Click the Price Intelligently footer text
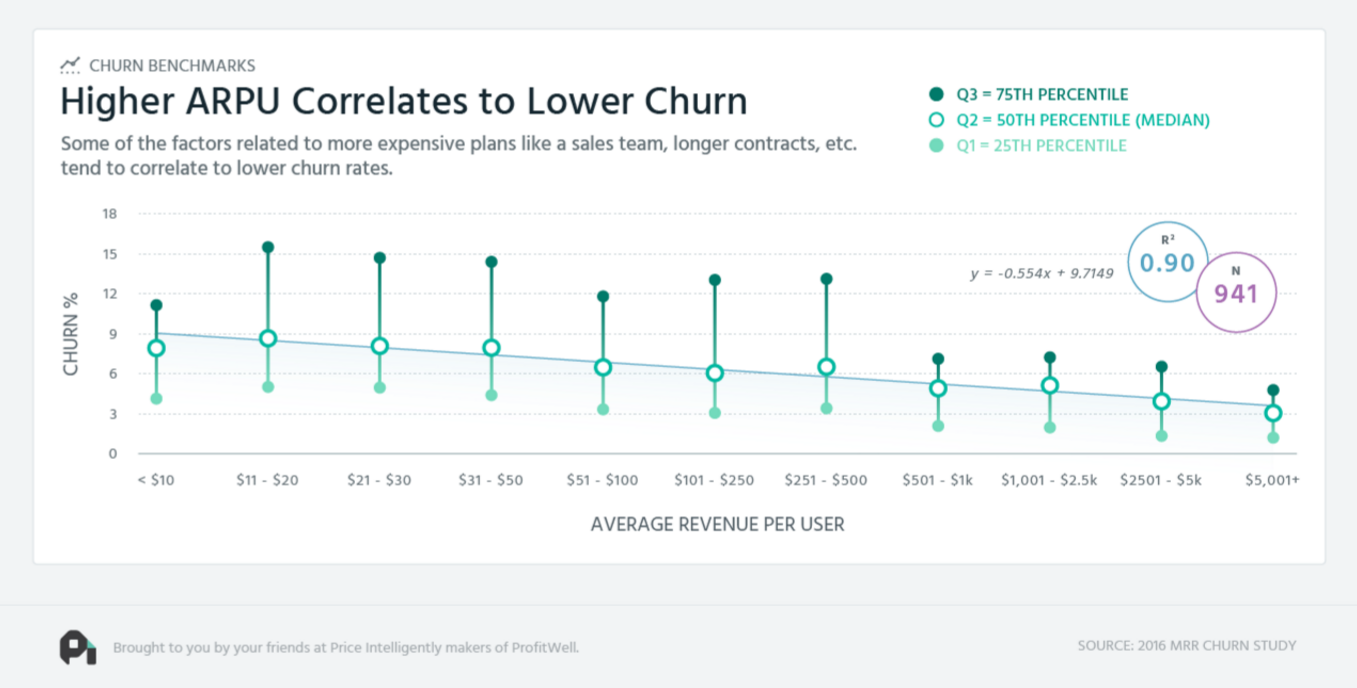This screenshot has height=688, width=1357. (x=346, y=647)
